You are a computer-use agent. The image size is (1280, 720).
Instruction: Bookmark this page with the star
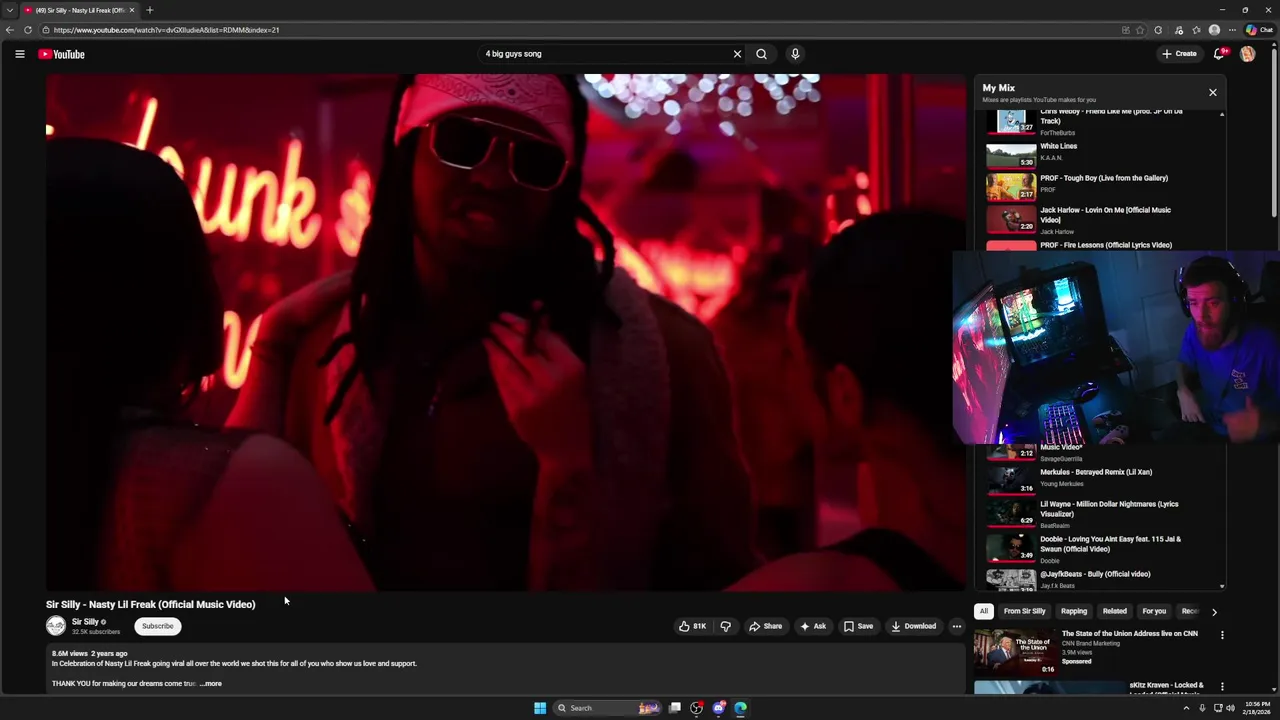(1139, 30)
